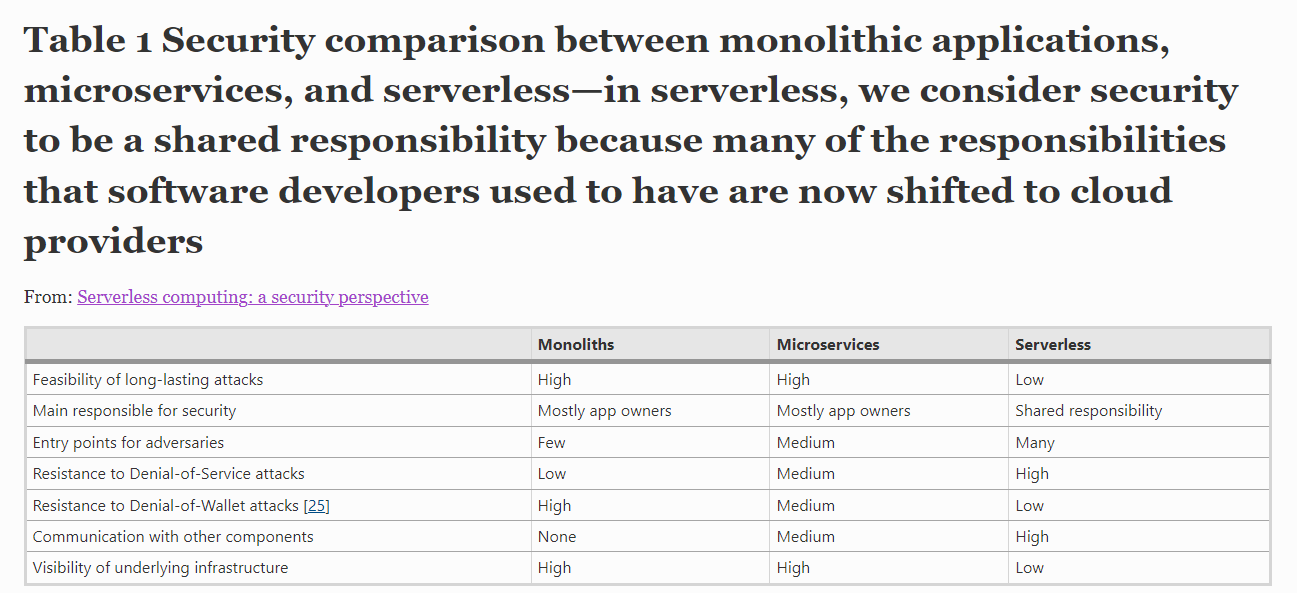Select the Few cell in Entry points row
Image resolution: width=1297 pixels, height=593 pixels.
coord(551,443)
